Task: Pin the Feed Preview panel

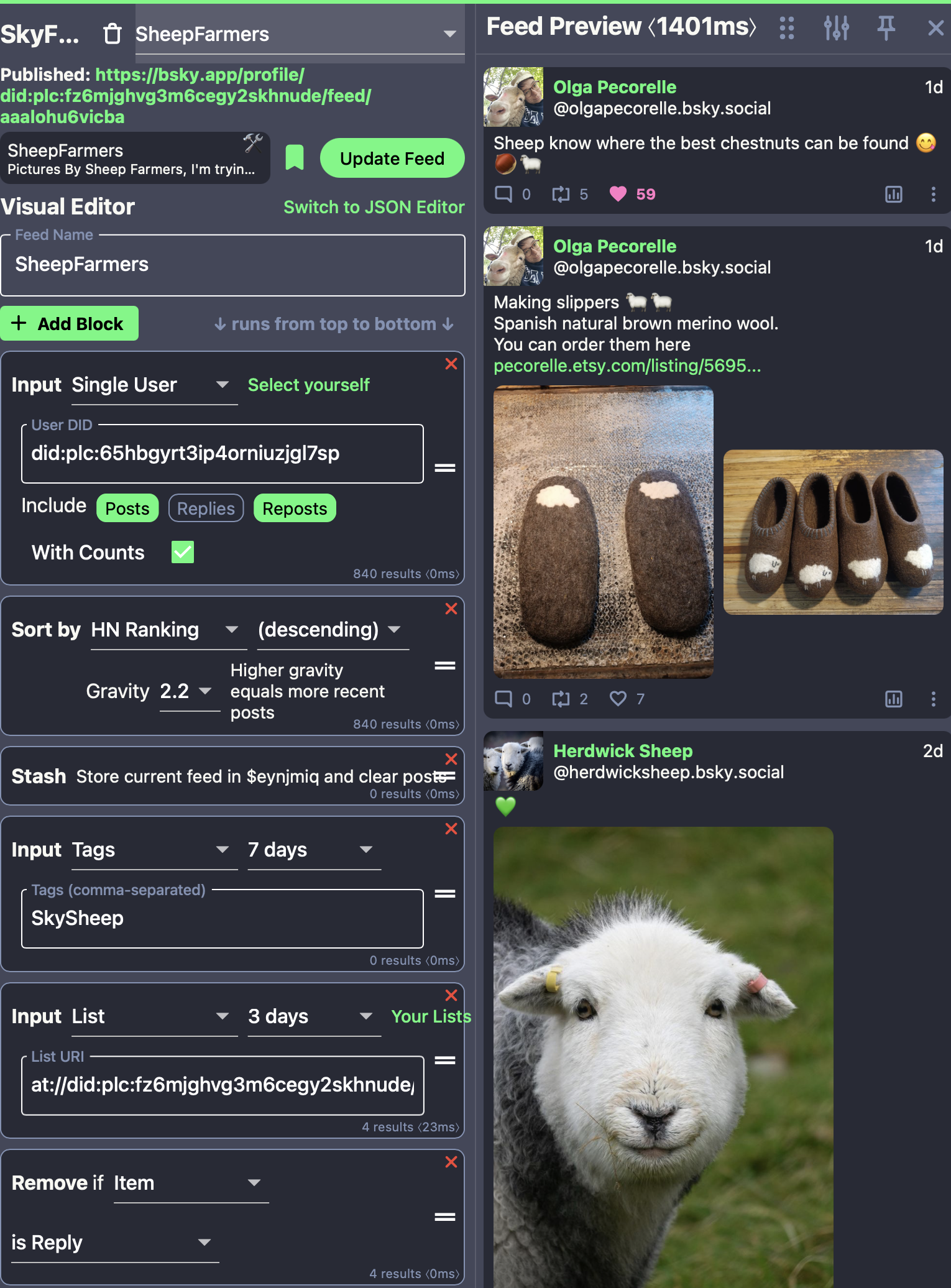Action: (x=886, y=28)
